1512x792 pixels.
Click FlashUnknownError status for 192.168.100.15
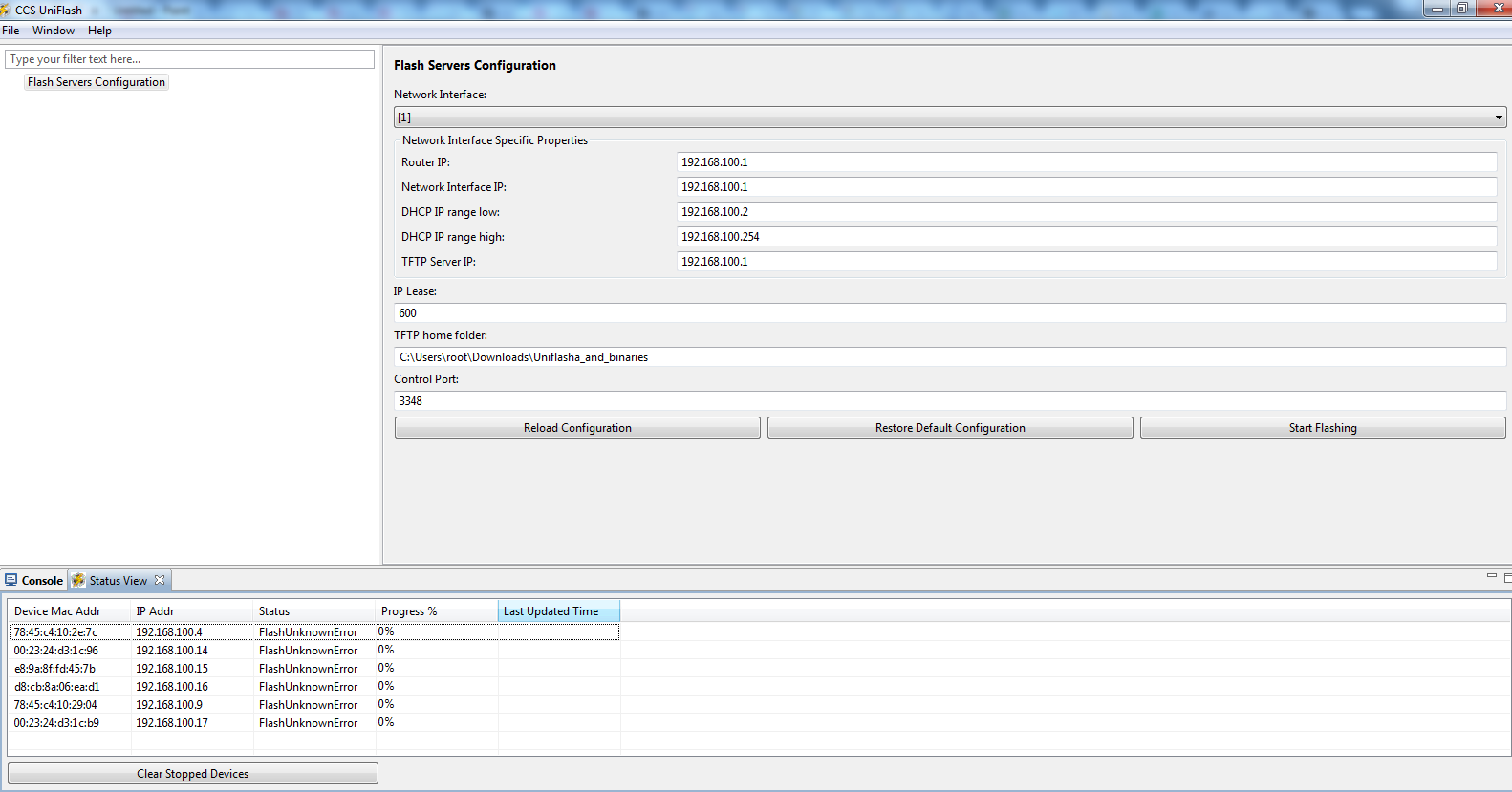point(308,669)
